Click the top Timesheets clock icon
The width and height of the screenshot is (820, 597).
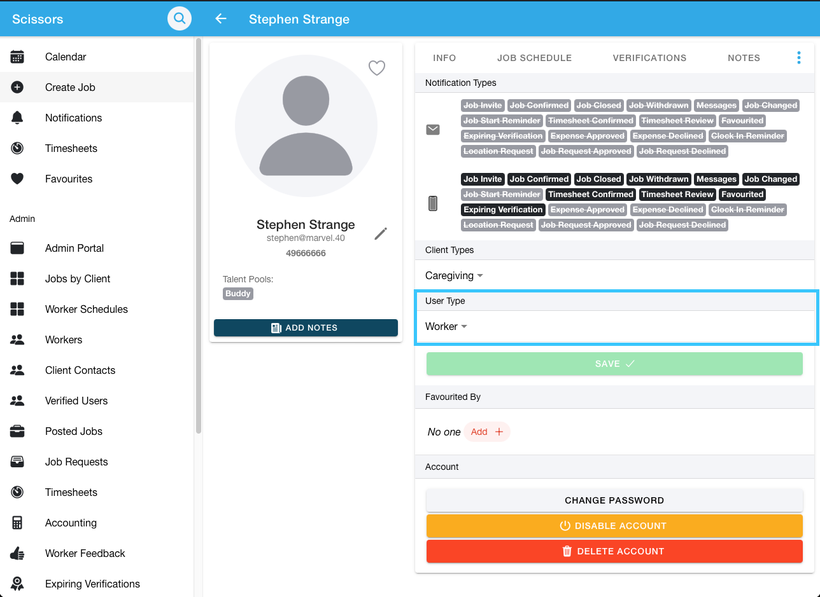point(17,148)
